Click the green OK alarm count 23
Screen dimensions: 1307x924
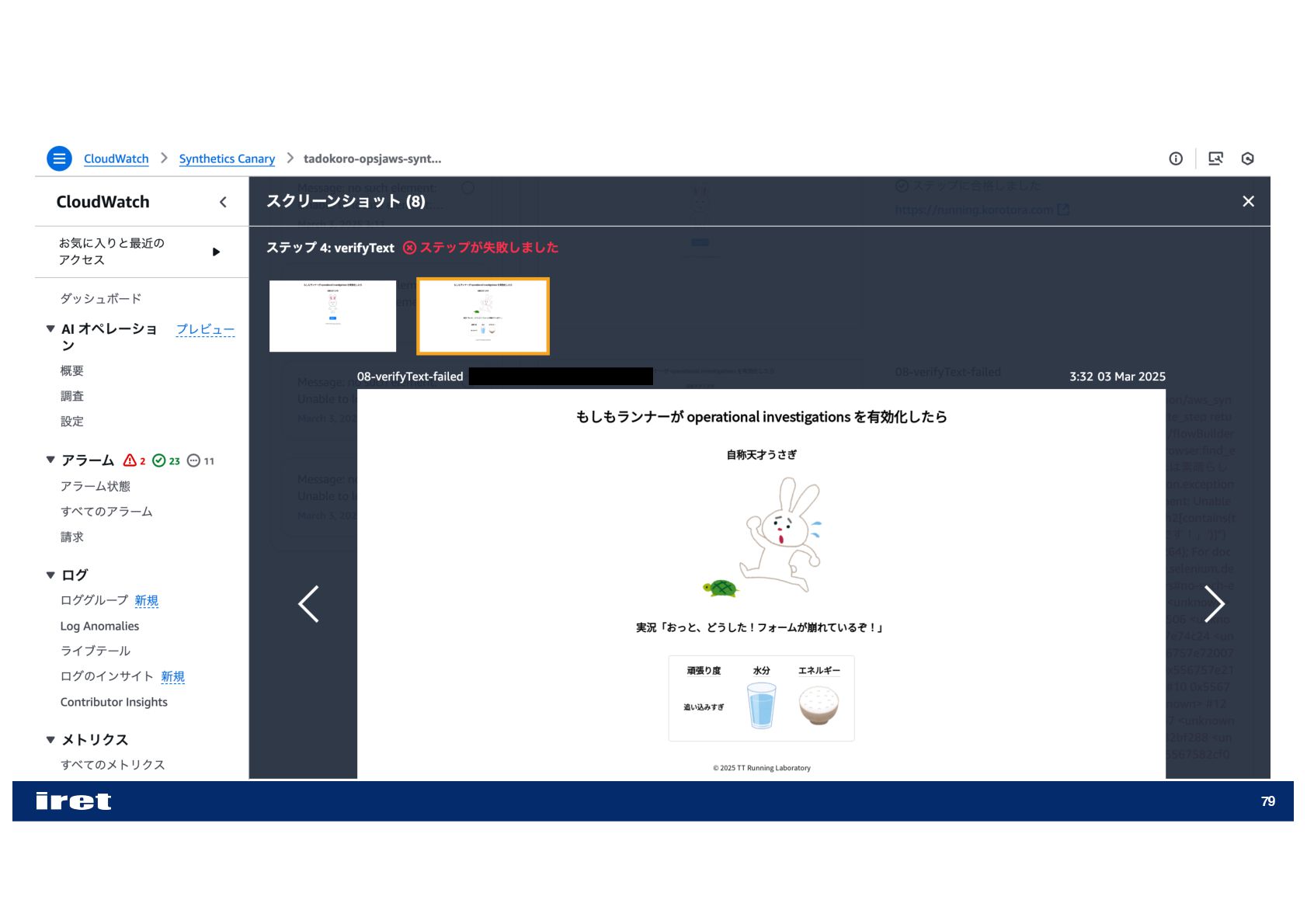point(166,460)
